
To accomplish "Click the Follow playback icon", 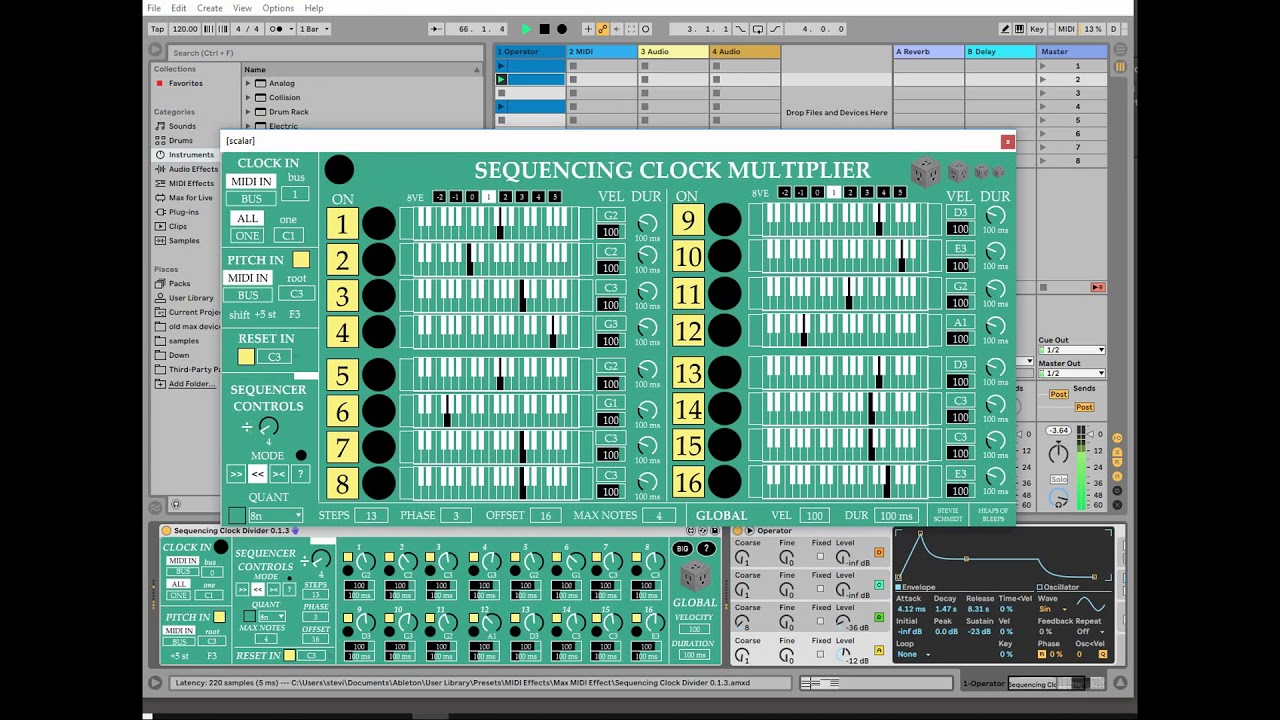I will click(435, 29).
